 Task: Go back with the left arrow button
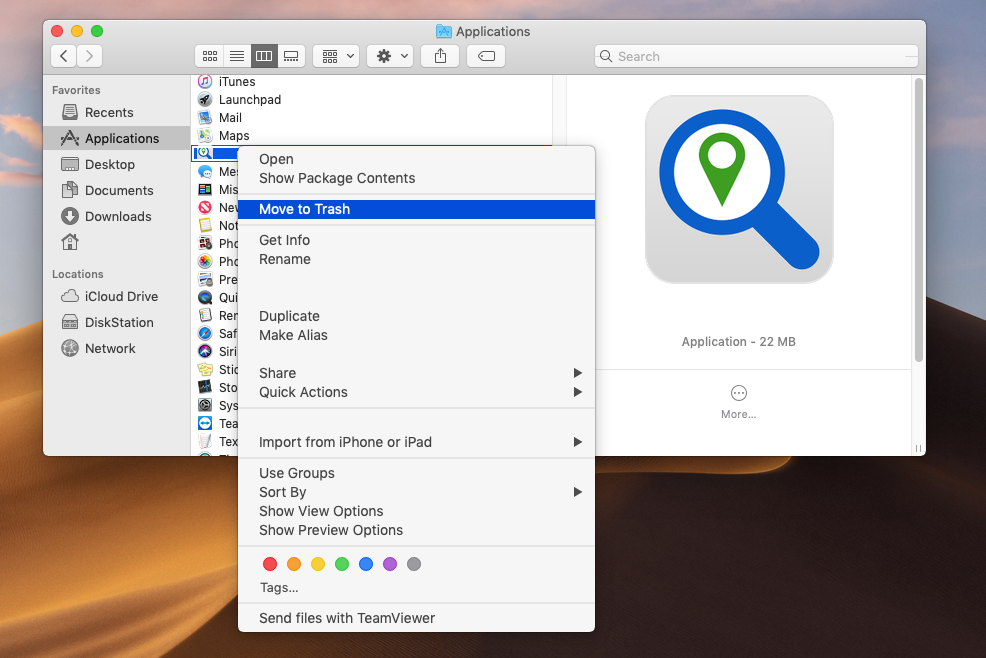(x=65, y=56)
